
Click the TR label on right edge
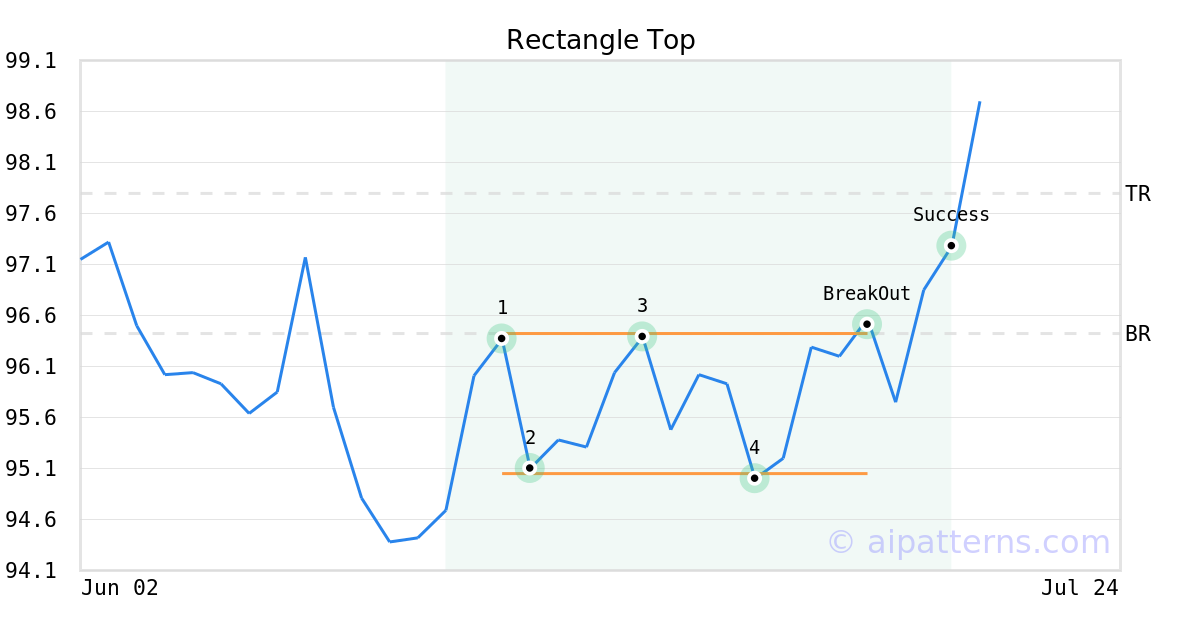click(1138, 194)
